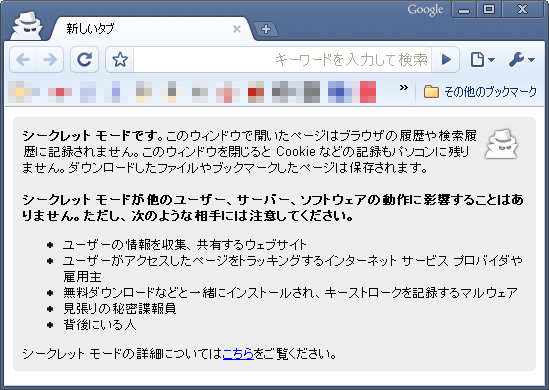549x390 pixels.
Task: Click the 背後にいる人 list item text
Action: tap(99, 325)
